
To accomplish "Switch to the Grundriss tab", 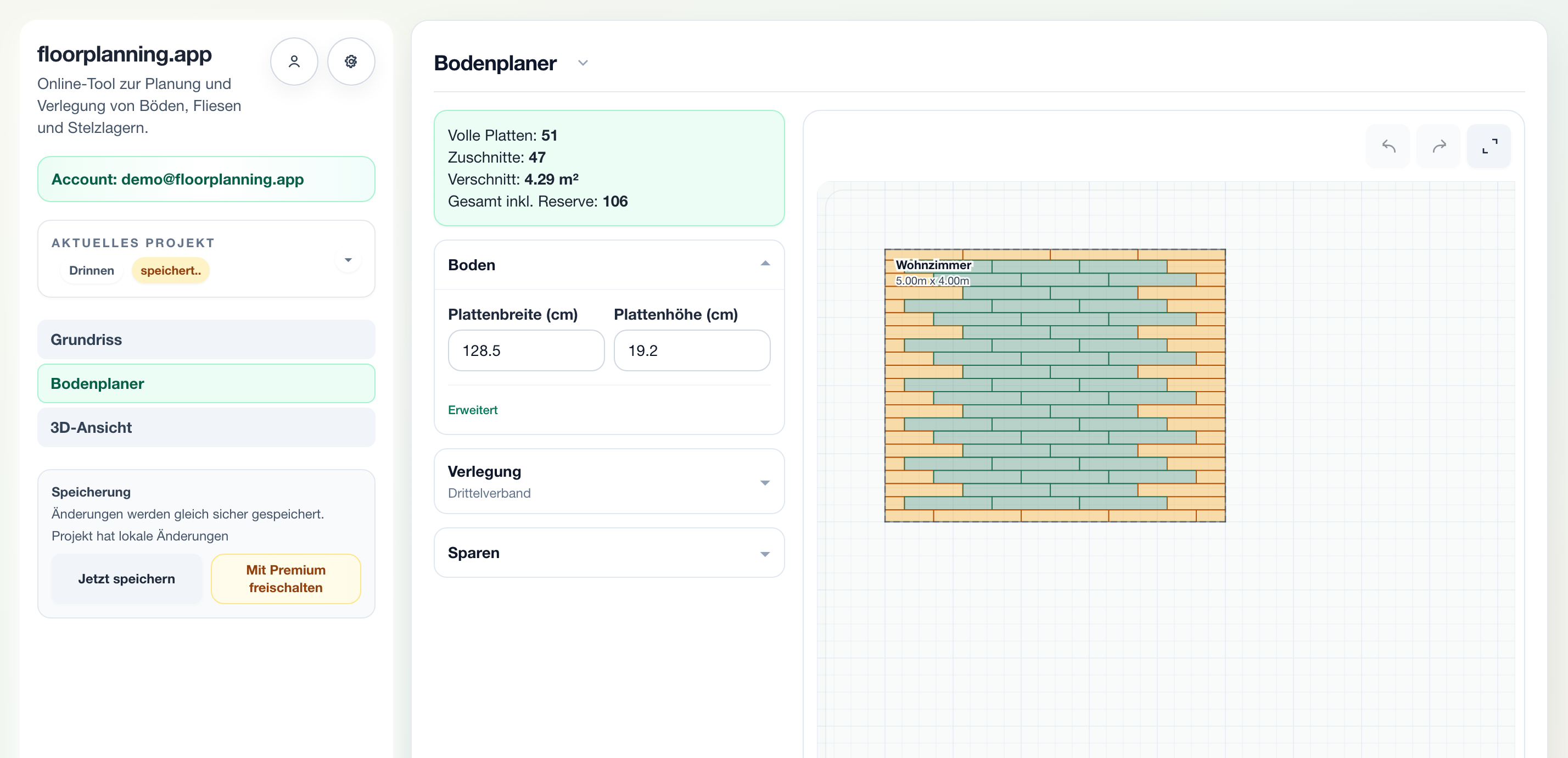I will coord(206,340).
